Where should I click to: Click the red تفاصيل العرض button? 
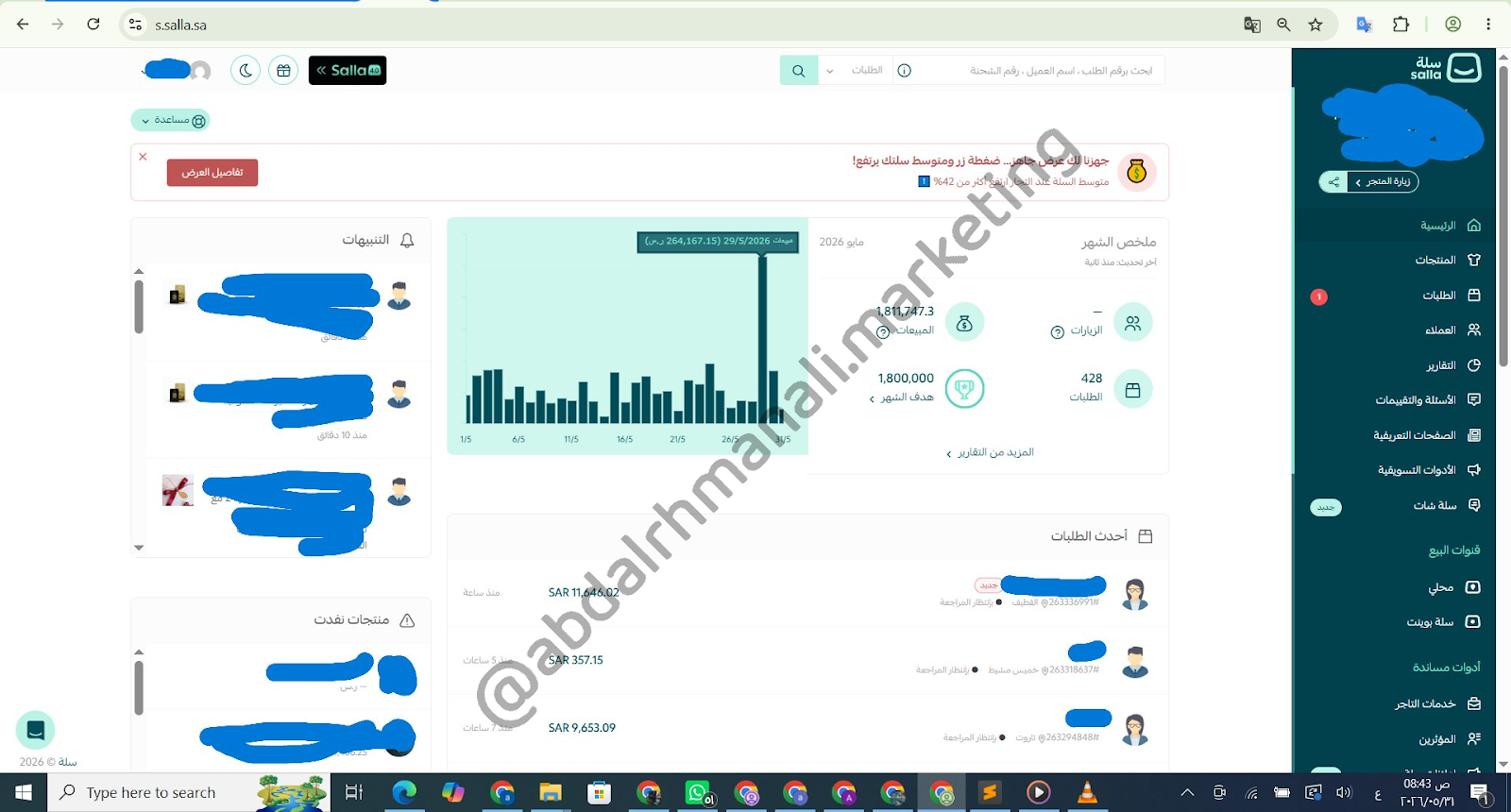[212, 172]
